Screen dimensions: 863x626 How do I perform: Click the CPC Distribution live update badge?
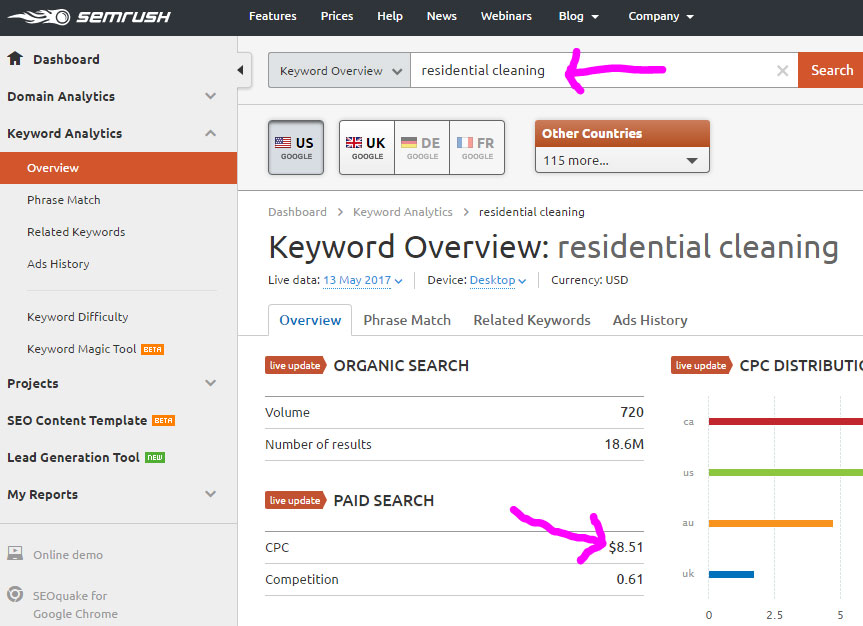(x=701, y=366)
